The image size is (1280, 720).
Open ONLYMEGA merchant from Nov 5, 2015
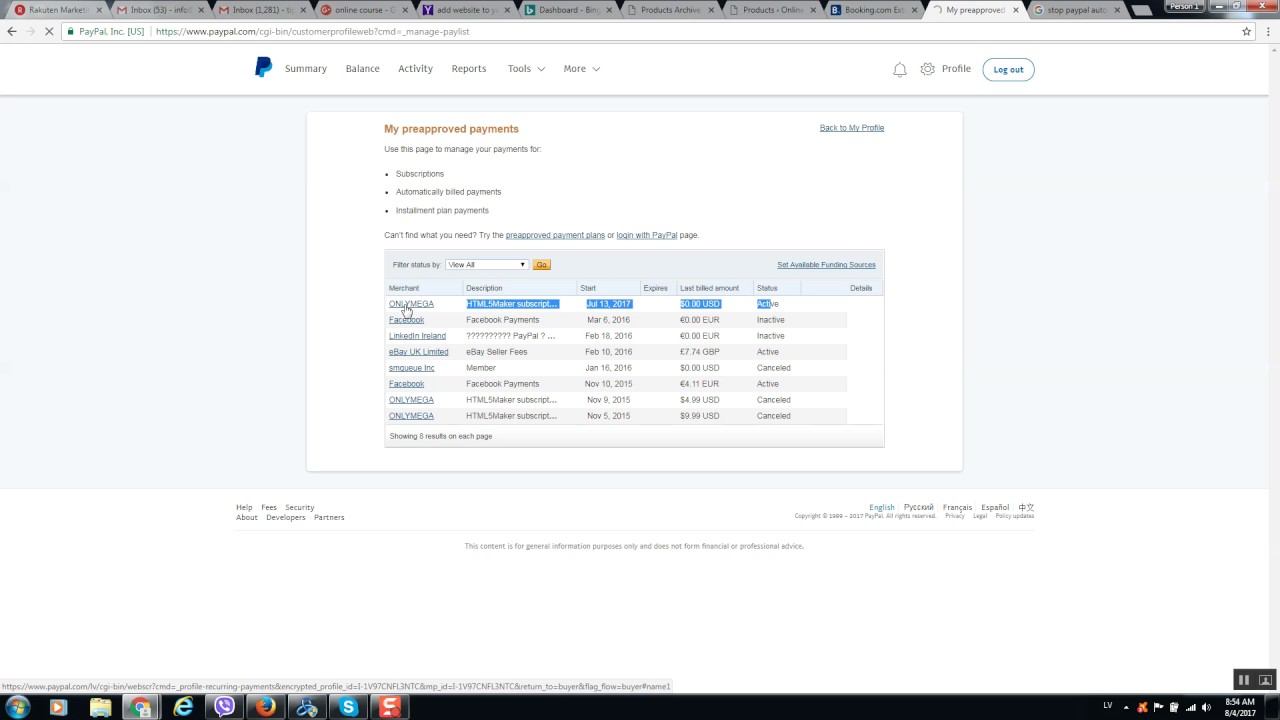[x=411, y=416]
